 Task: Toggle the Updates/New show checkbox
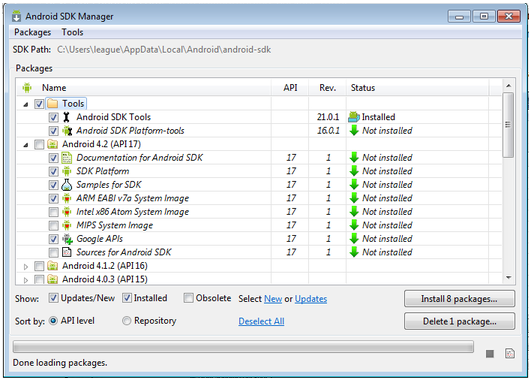[53, 298]
